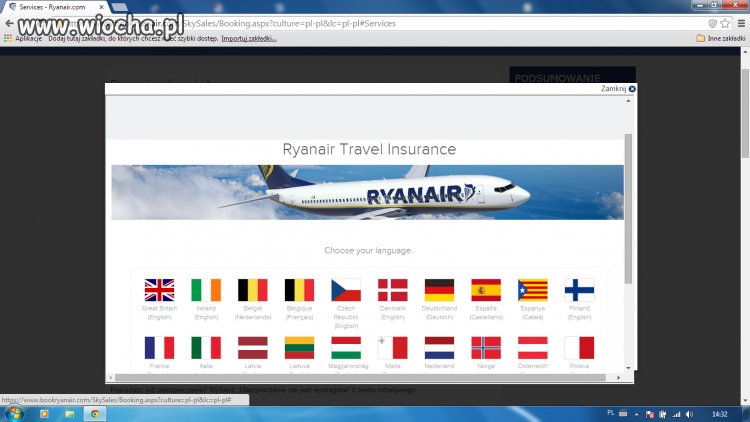
Task: Click the browser address bar URL
Action: [x=289, y=23]
